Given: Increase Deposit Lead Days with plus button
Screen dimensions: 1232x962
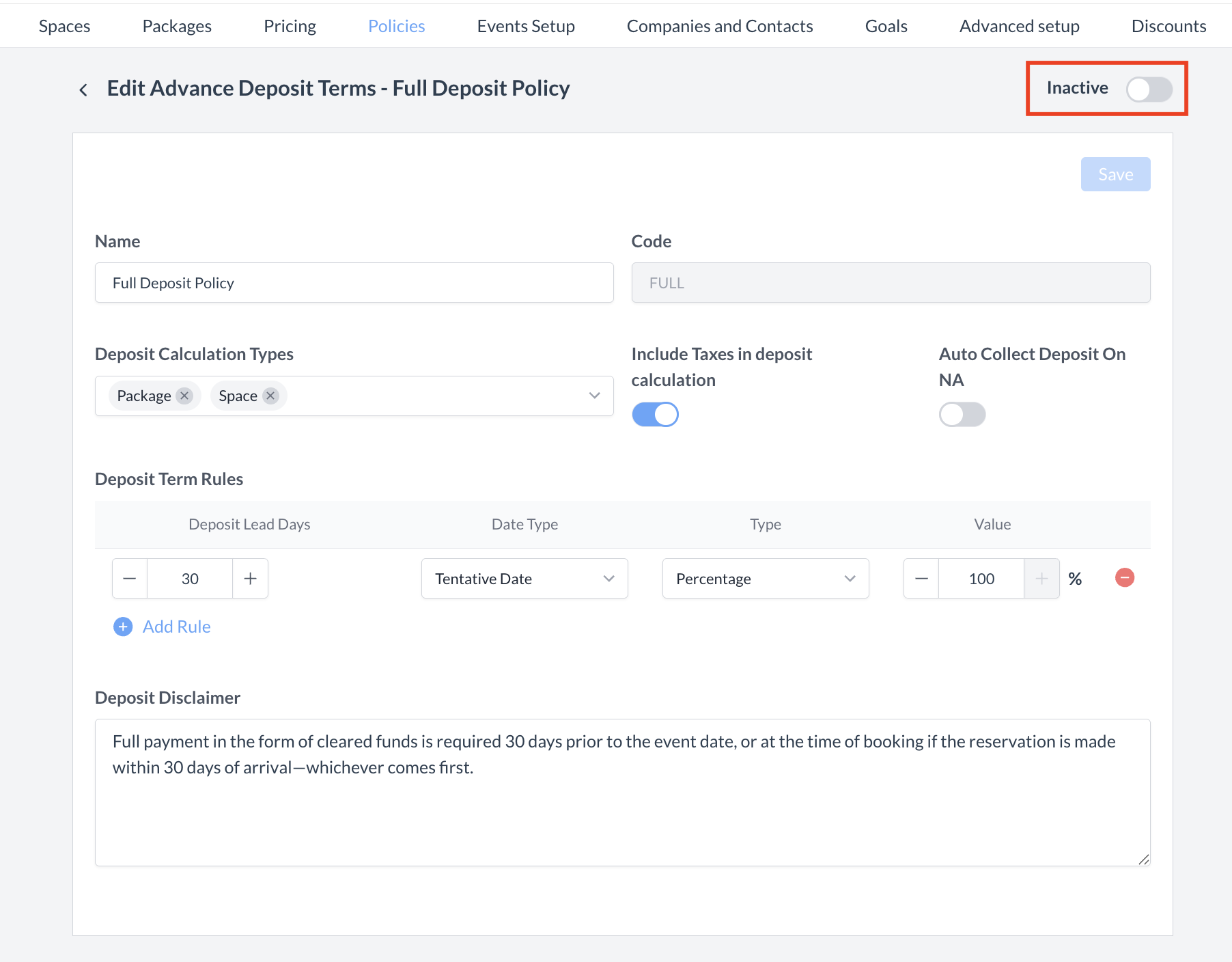Looking at the screenshot, I should pos(251,579).
